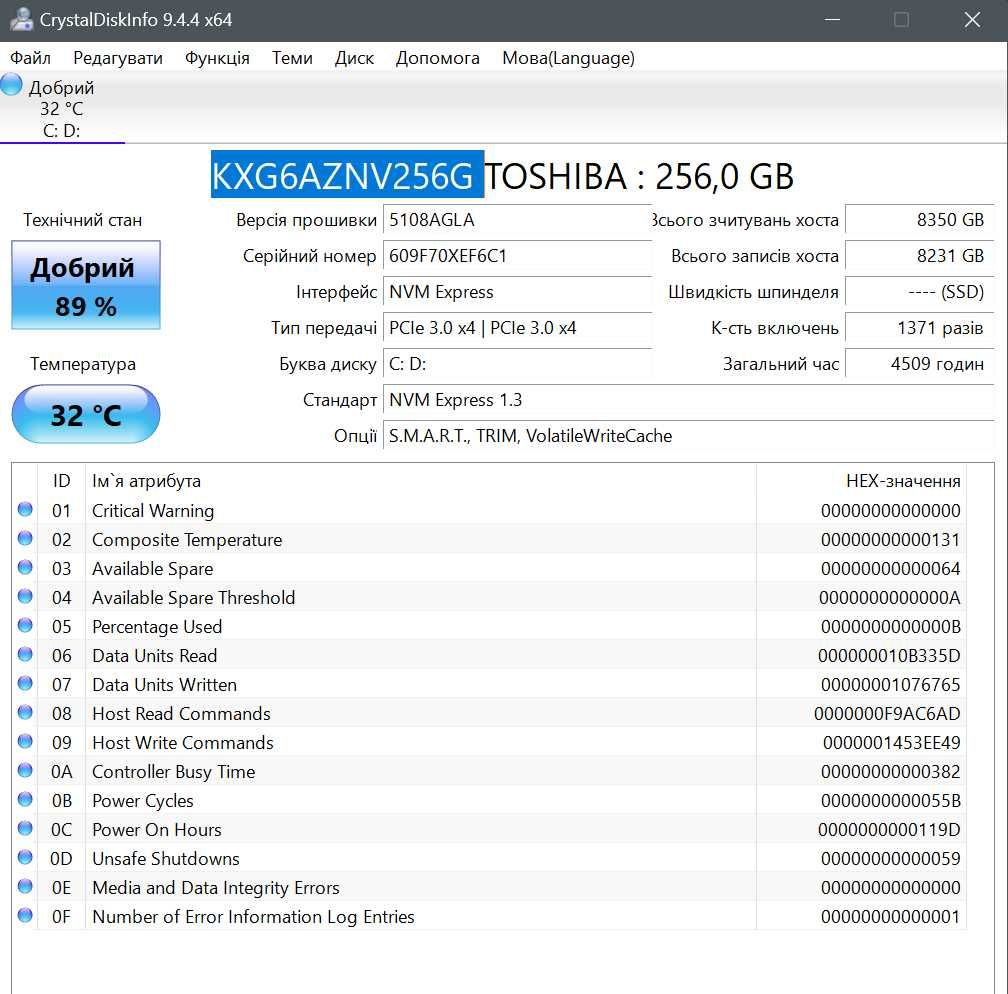Click the total host writes value 8231 GB
Image resolution: width=1008 pixels, height=994 pixels.
tap(920, 256)
